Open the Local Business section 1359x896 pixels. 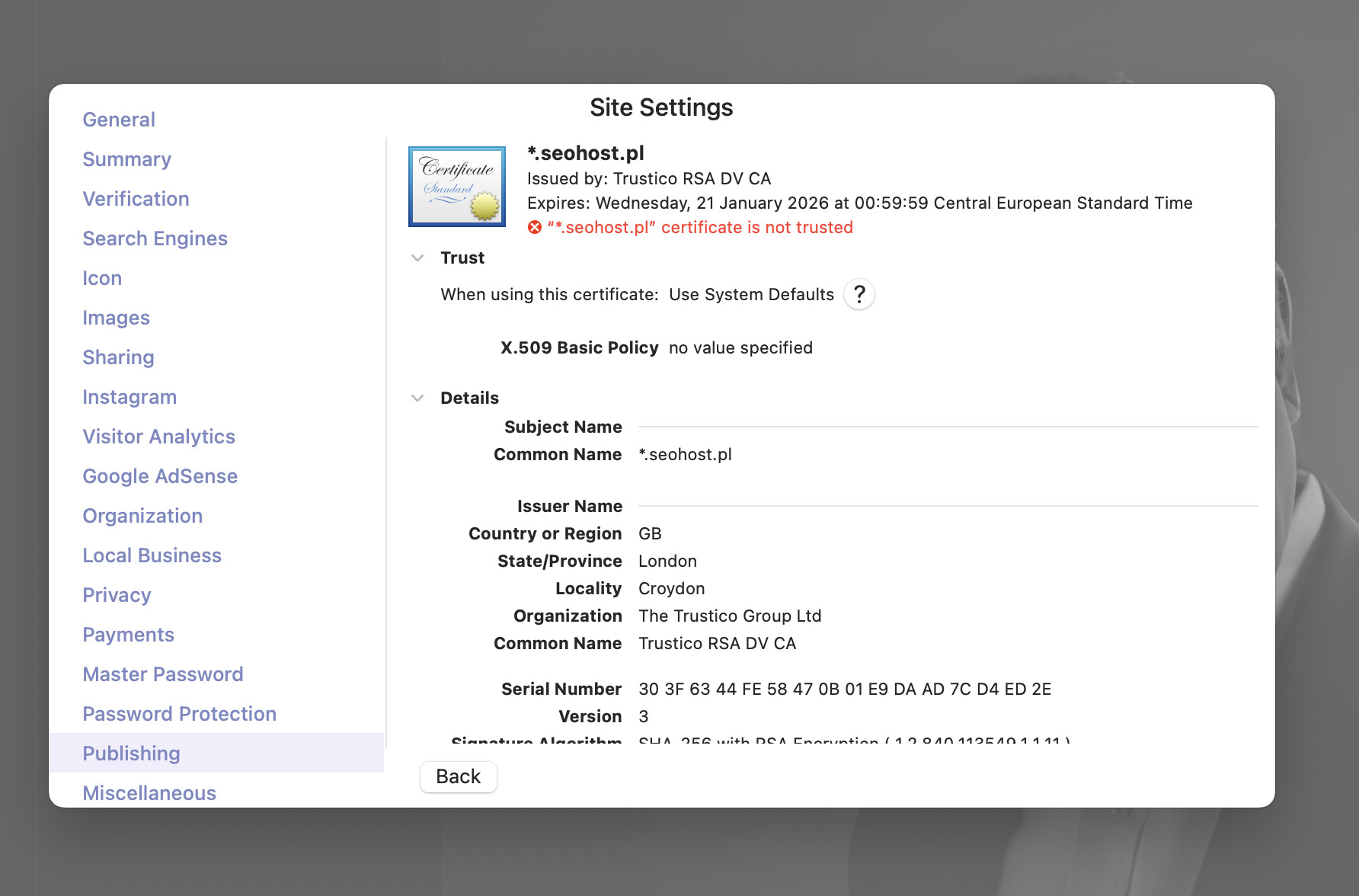point(152,555)
